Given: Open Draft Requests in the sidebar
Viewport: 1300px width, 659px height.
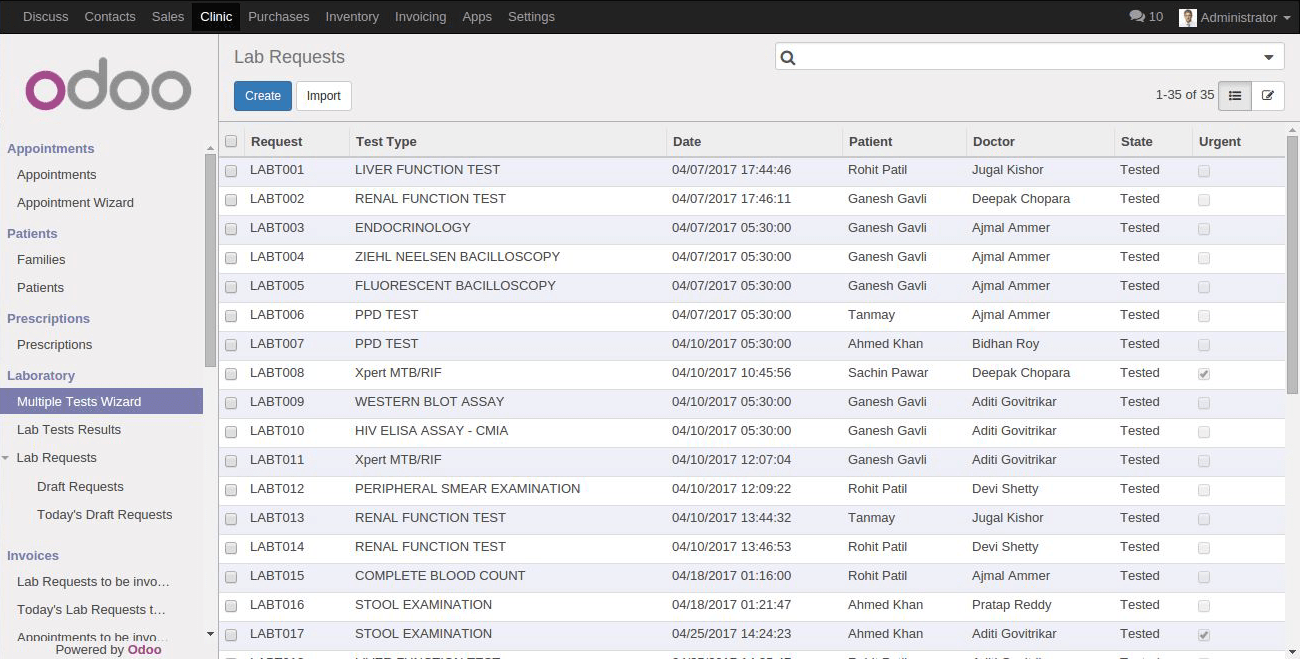Looking at the screenshot, I should point(80,487).
